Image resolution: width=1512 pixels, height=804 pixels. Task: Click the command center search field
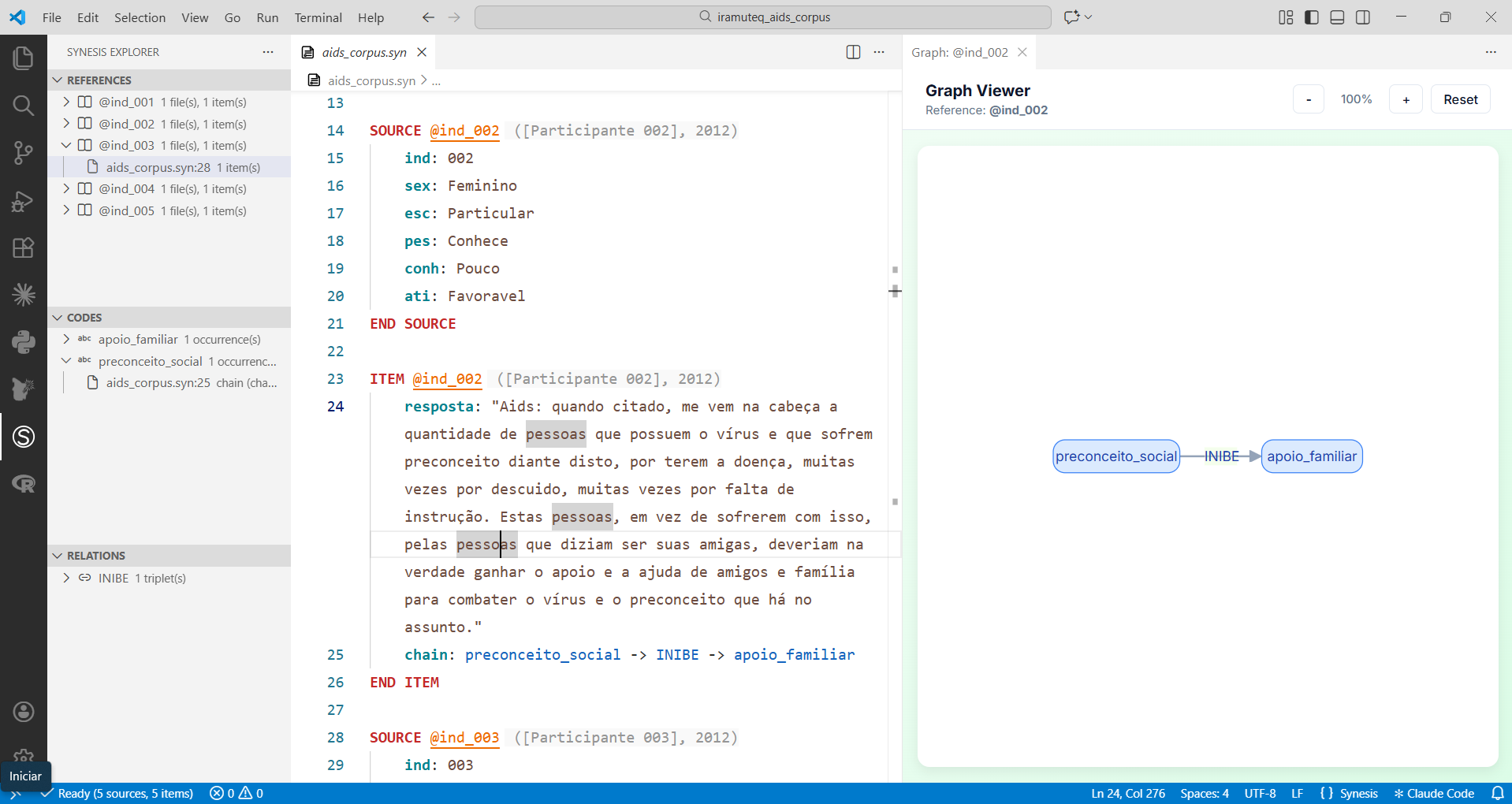pyautogui.click(x=762, y=17)
